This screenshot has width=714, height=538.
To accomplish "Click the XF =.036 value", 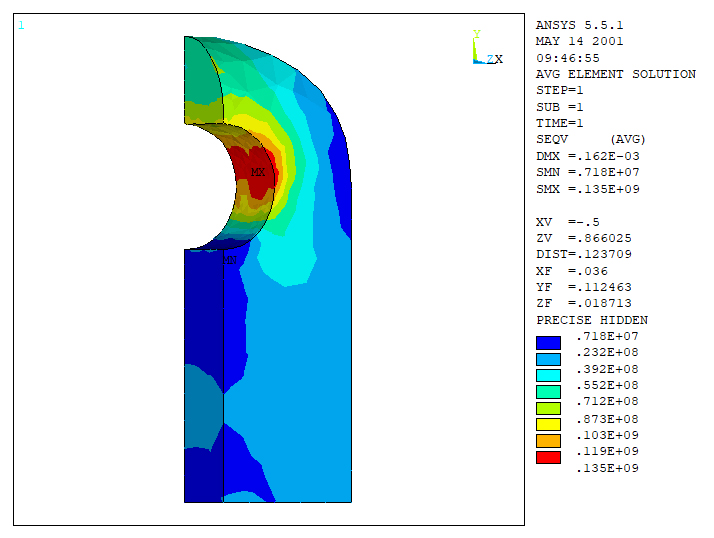I will click(x=571, y=272).
